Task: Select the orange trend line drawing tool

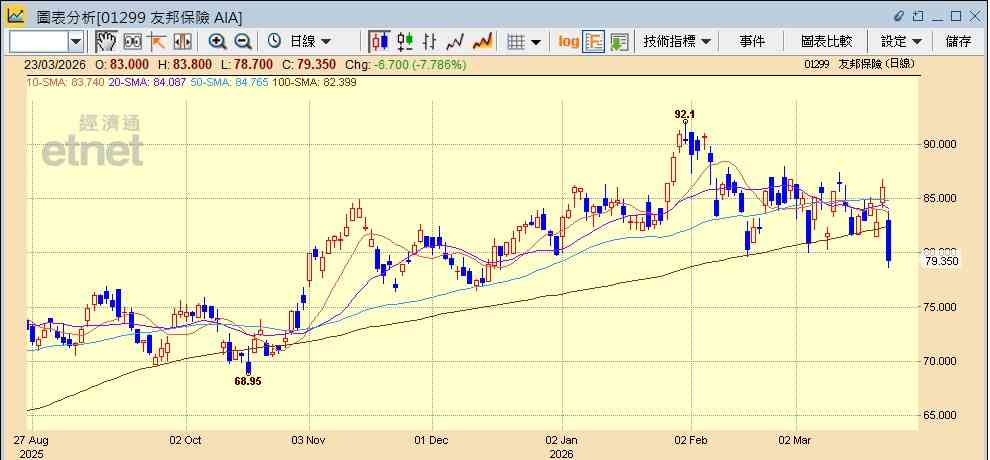Action: point(157,42)
